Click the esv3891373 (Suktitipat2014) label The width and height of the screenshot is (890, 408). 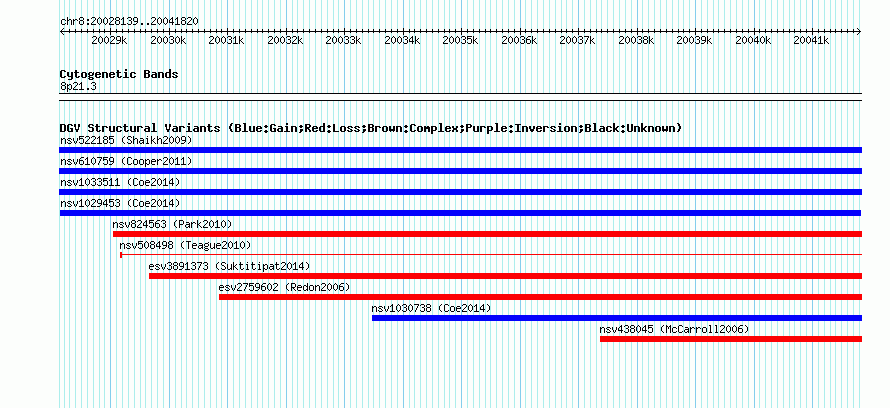point(229,266)
